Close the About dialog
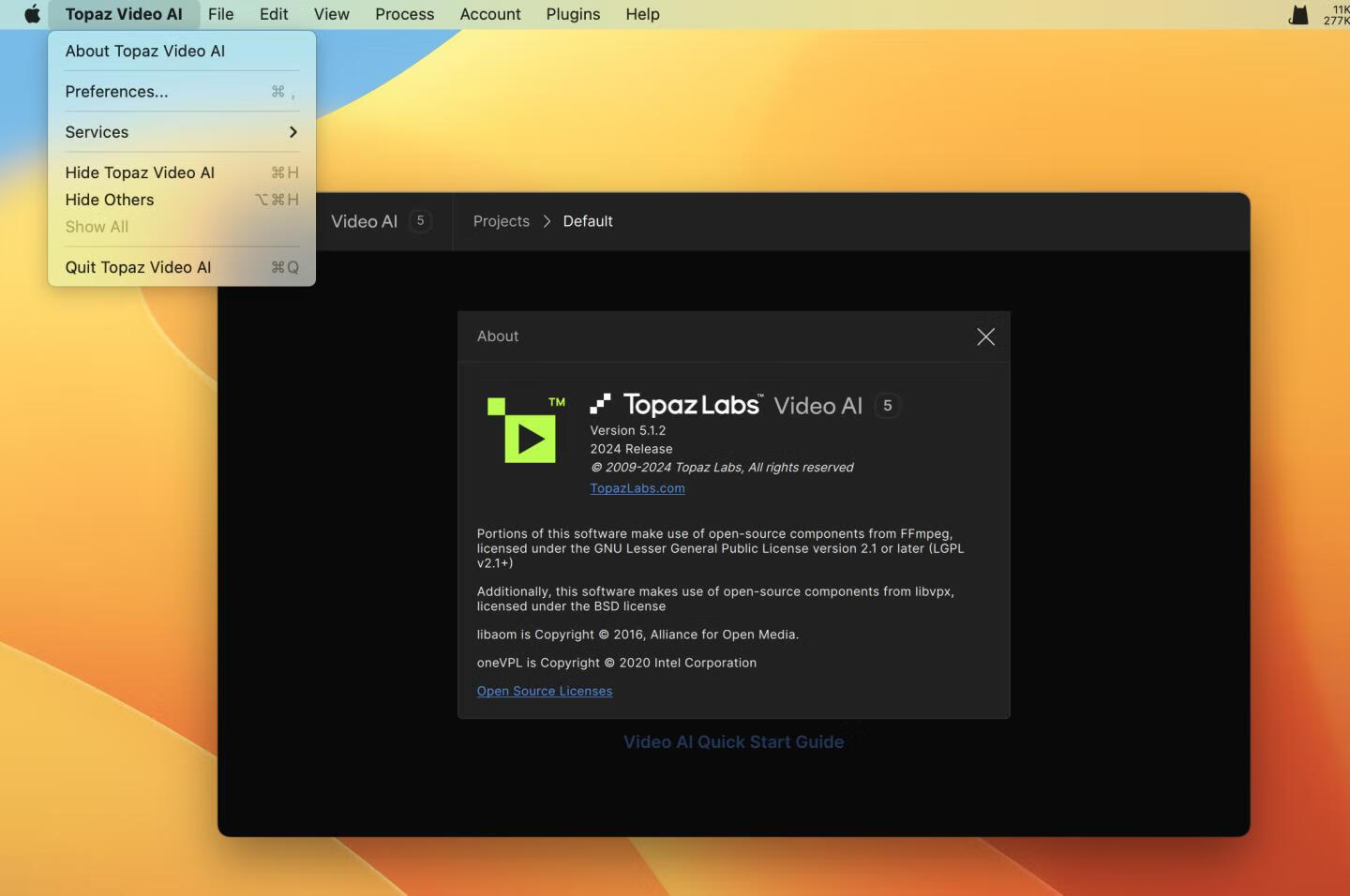This screenshot has width=1350, height=896. [985, 336]
